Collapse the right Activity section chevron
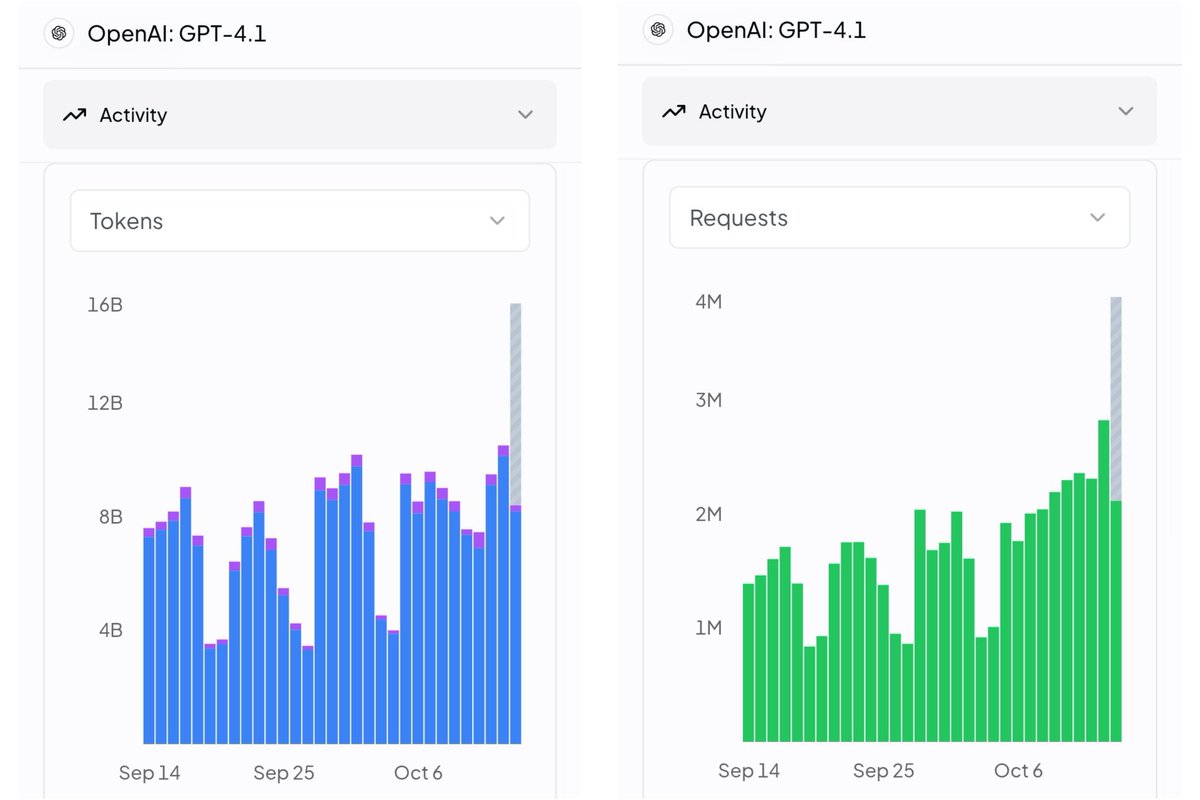 click(1125, 111)
